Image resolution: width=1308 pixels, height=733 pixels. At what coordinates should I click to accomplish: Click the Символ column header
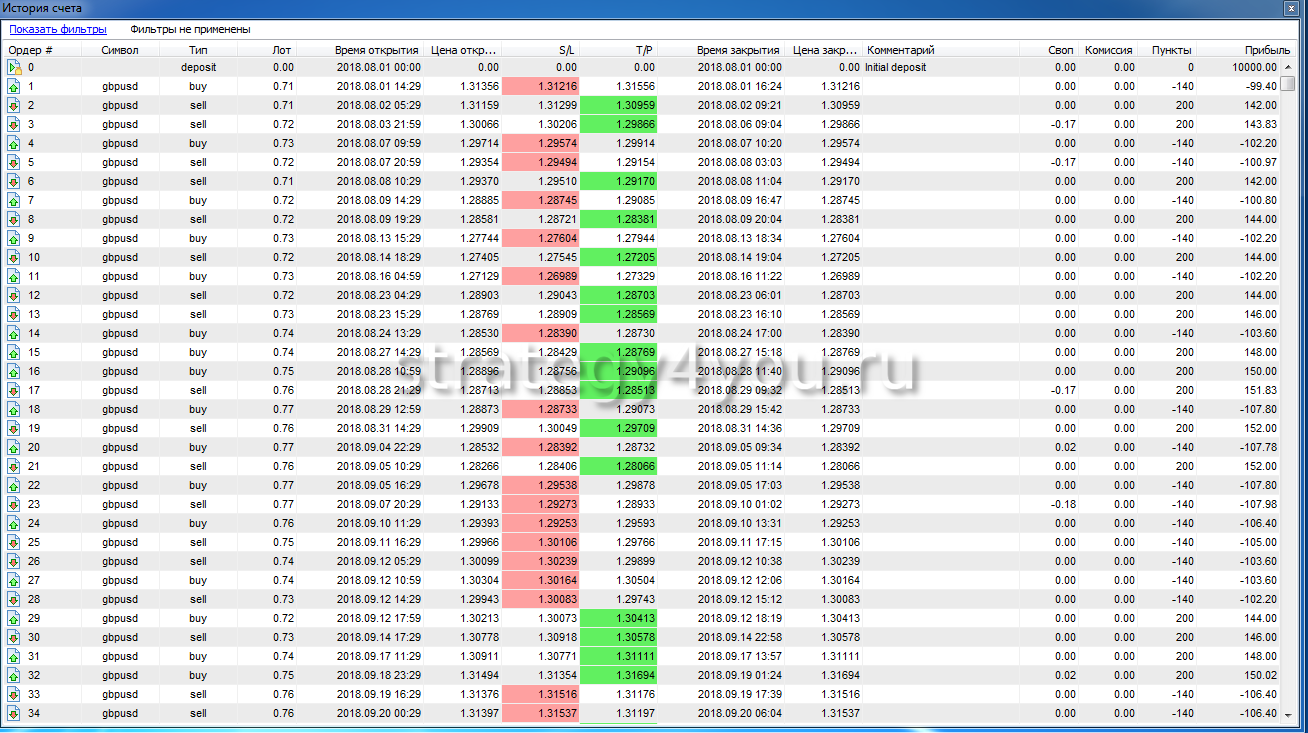[x=119, y=49]
